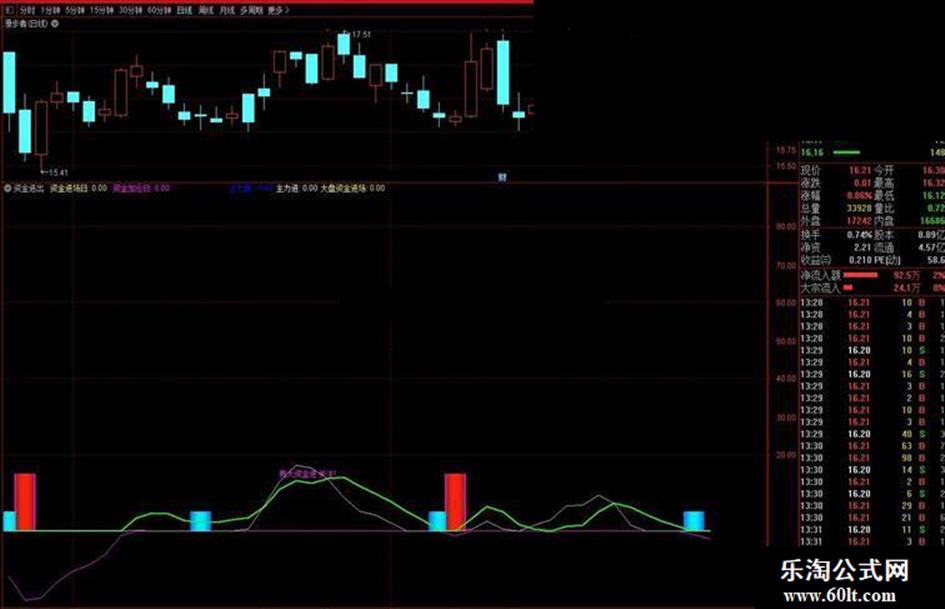Image resolution: width=945 pixels, height=609 pixels.
Task: Click the 17.51 high price label
Action: point(362,35)
